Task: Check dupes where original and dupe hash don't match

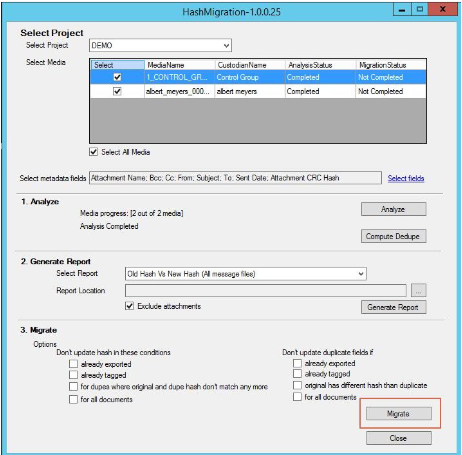Action: 73,387
